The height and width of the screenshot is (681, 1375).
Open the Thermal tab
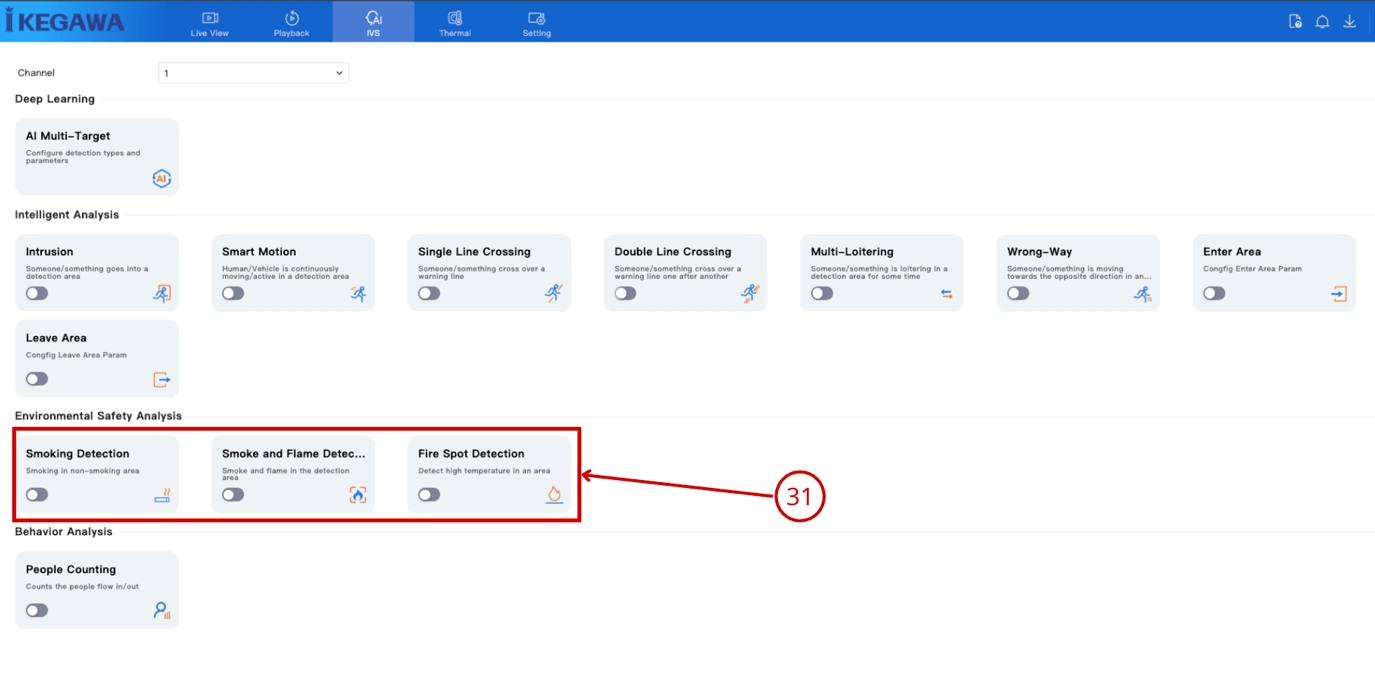click(455, 23)
